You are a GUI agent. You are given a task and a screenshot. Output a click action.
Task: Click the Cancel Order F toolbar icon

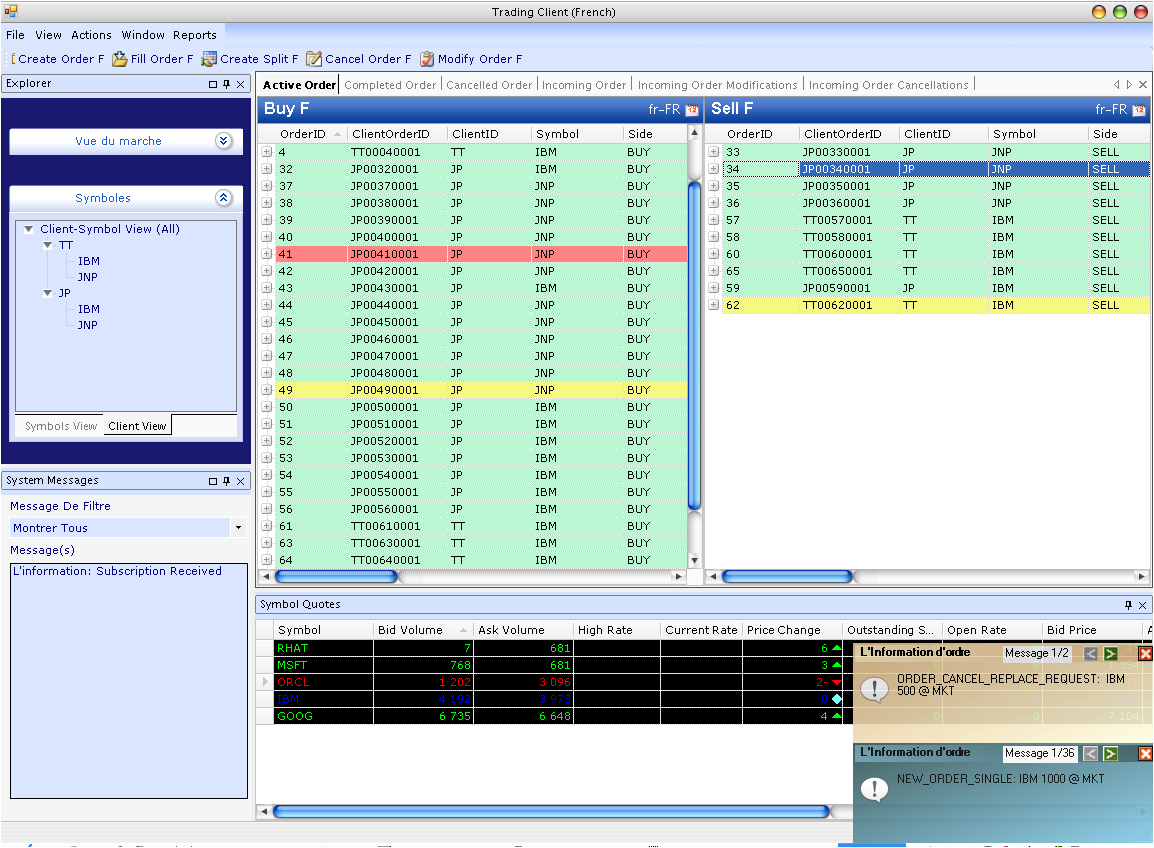tap(314, 59)
